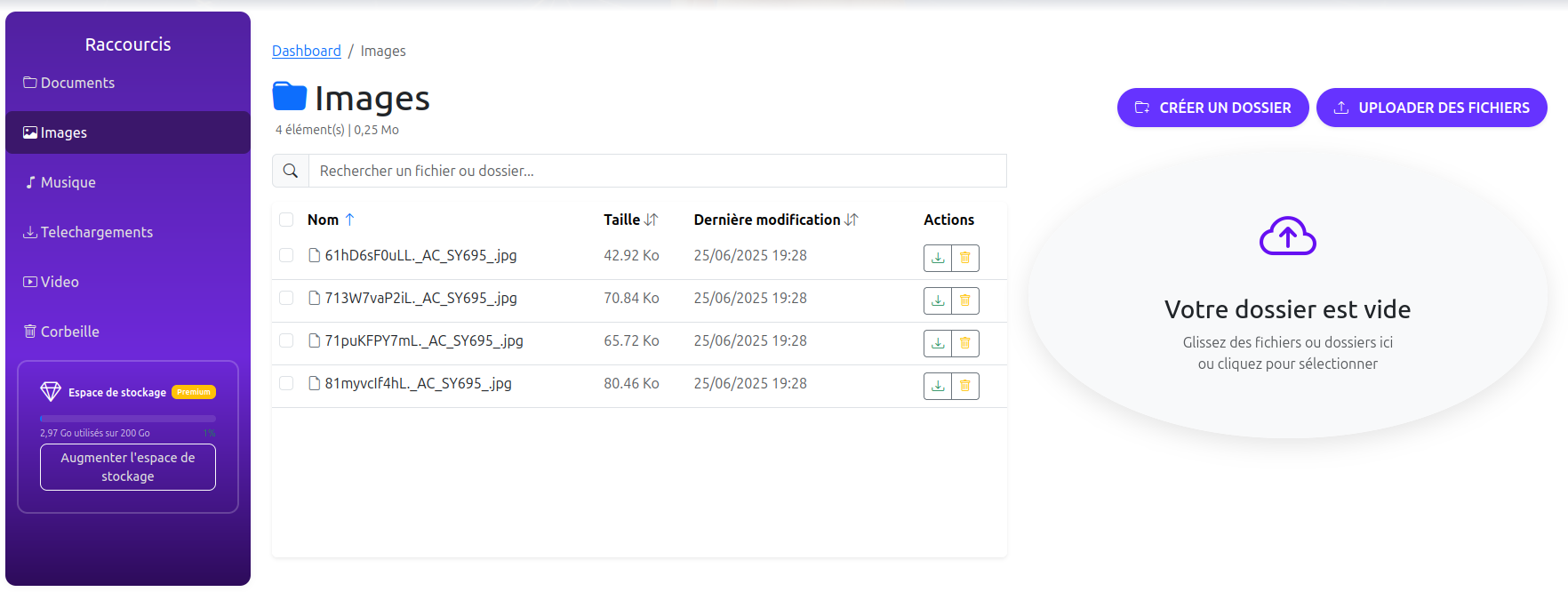Image resolution: width=1568 pixels, height=592 pixels.
Task: Click CRÉER UN DOSSIER button
Action: pos(1212,108)
